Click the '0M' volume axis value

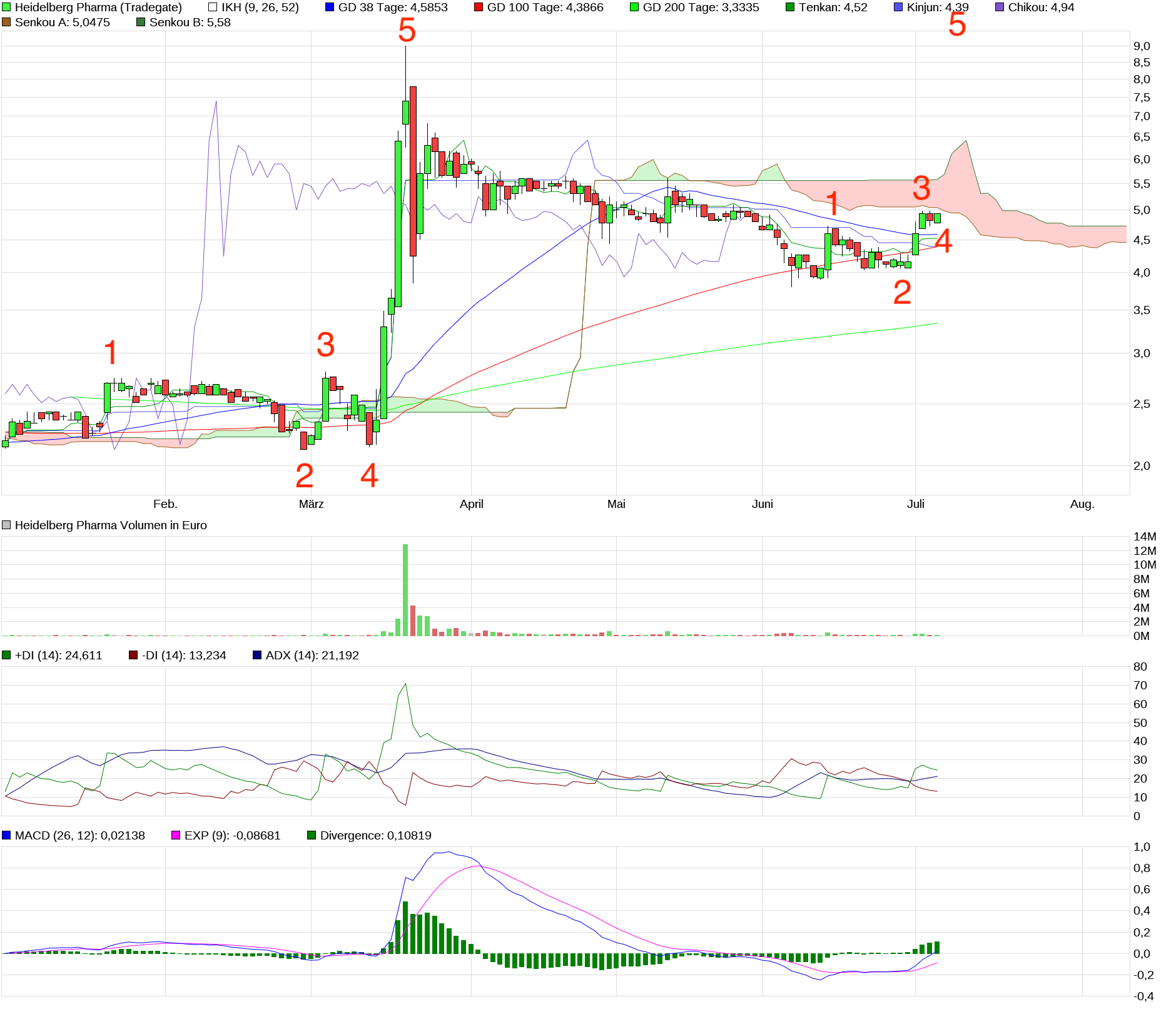click(1142, 636)
